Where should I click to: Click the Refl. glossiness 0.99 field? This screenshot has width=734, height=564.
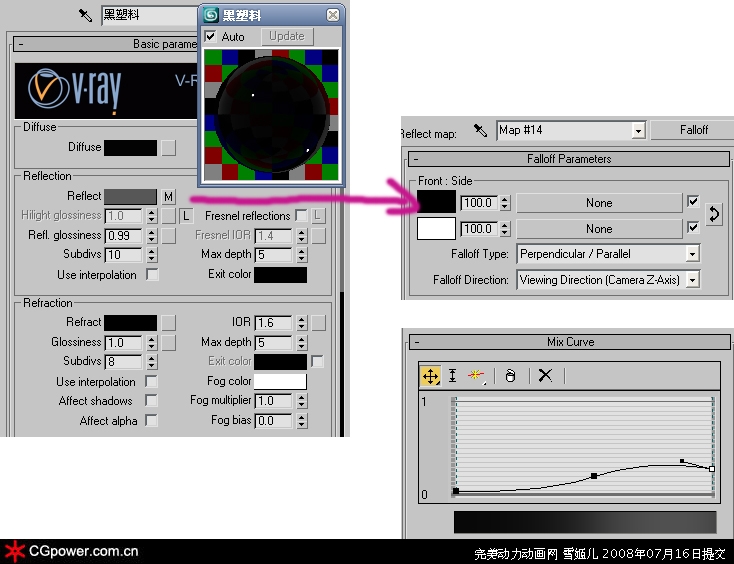[124, 235]
